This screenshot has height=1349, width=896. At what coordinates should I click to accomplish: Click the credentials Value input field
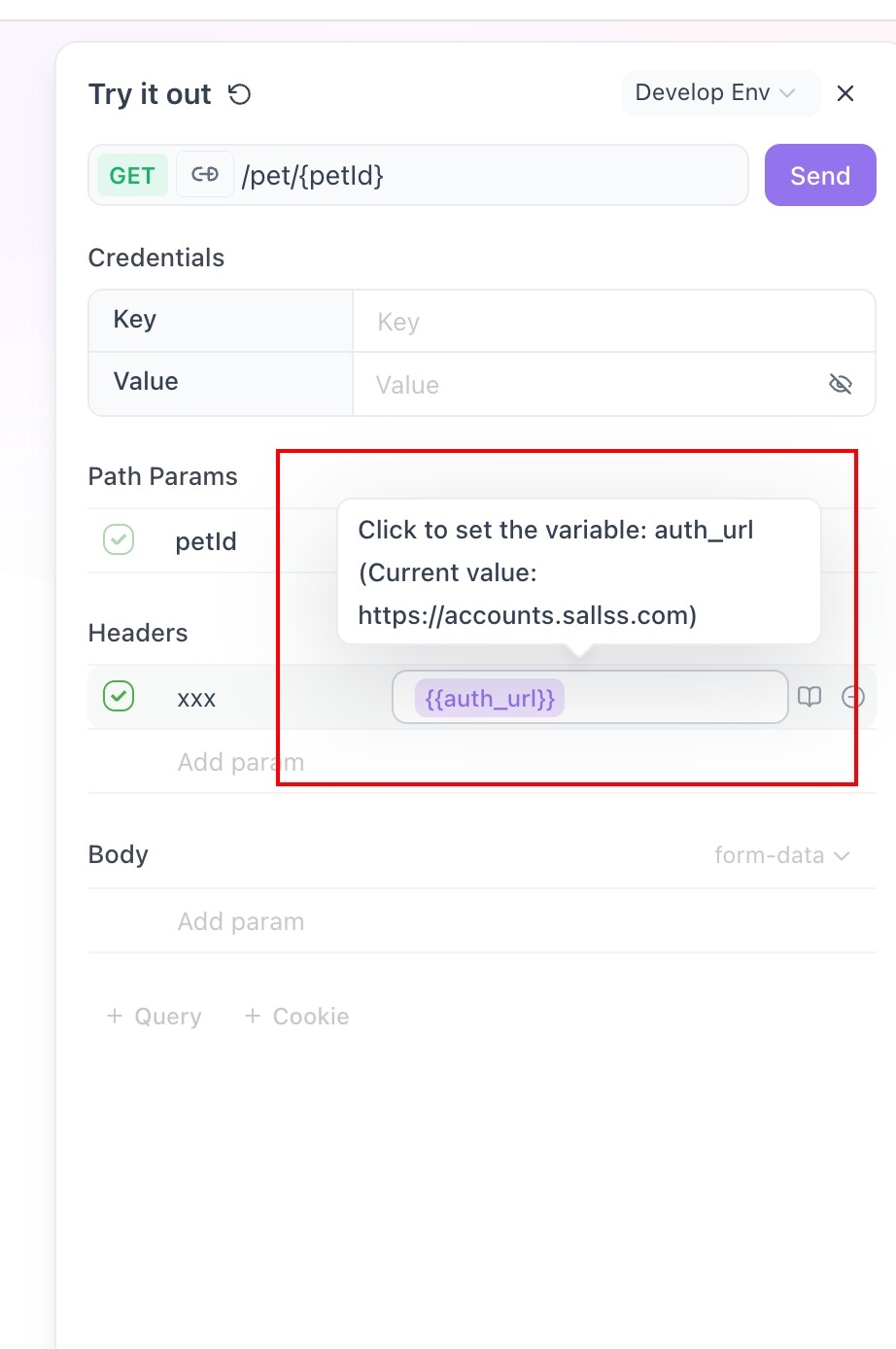pyautogui.click(x=593, y=385)
